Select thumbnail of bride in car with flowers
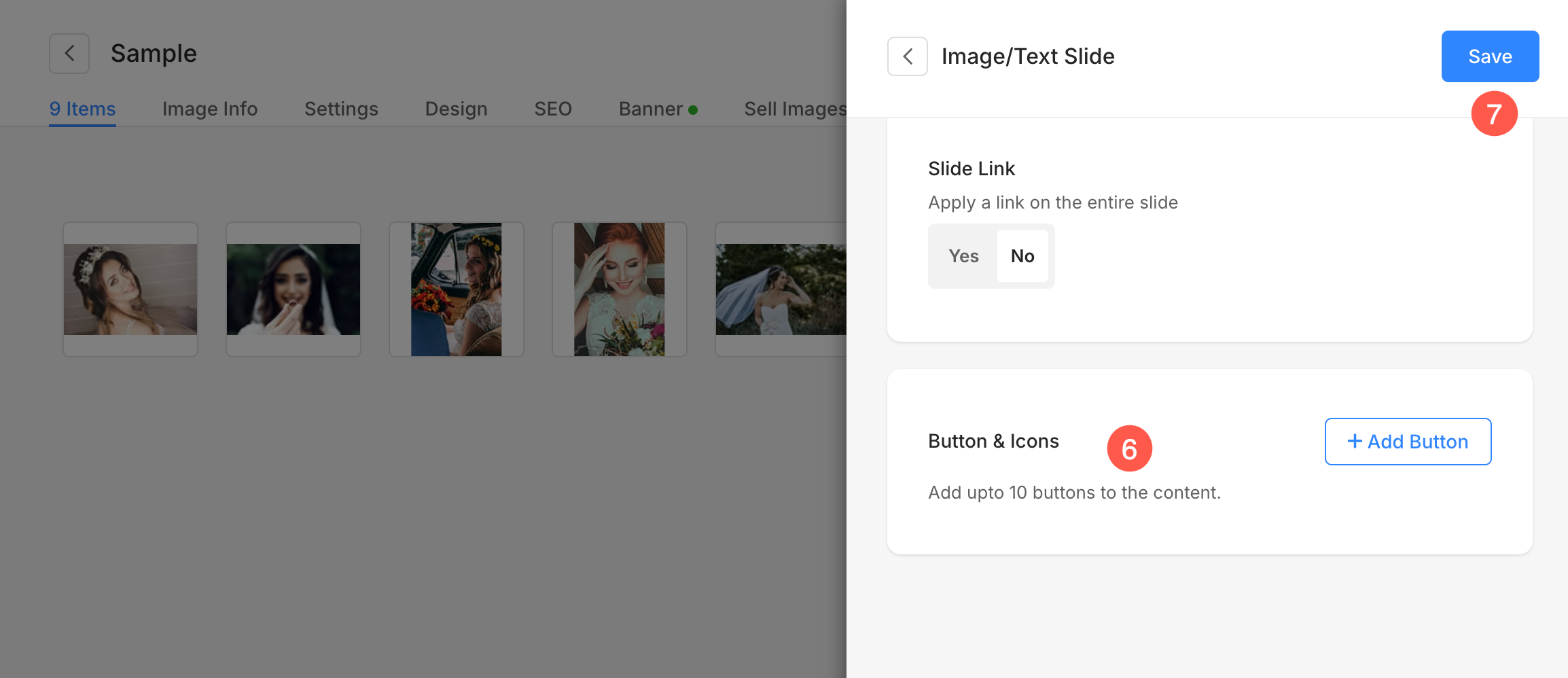The width and height of the screenshot is (1568, 678). [x=457, y=289]
